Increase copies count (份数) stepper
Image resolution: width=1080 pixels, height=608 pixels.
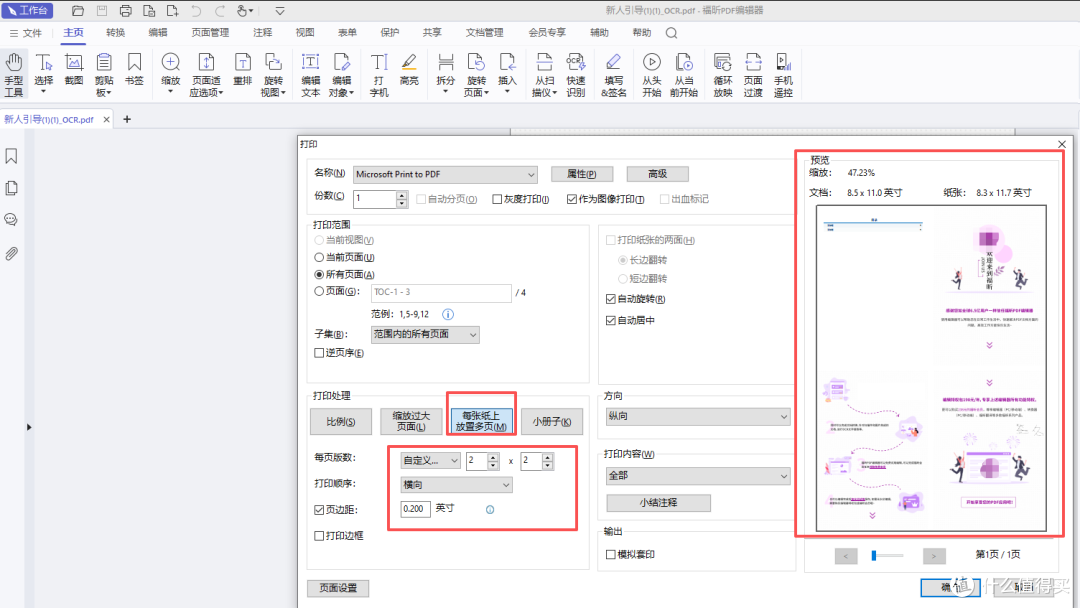click(402, 196)
